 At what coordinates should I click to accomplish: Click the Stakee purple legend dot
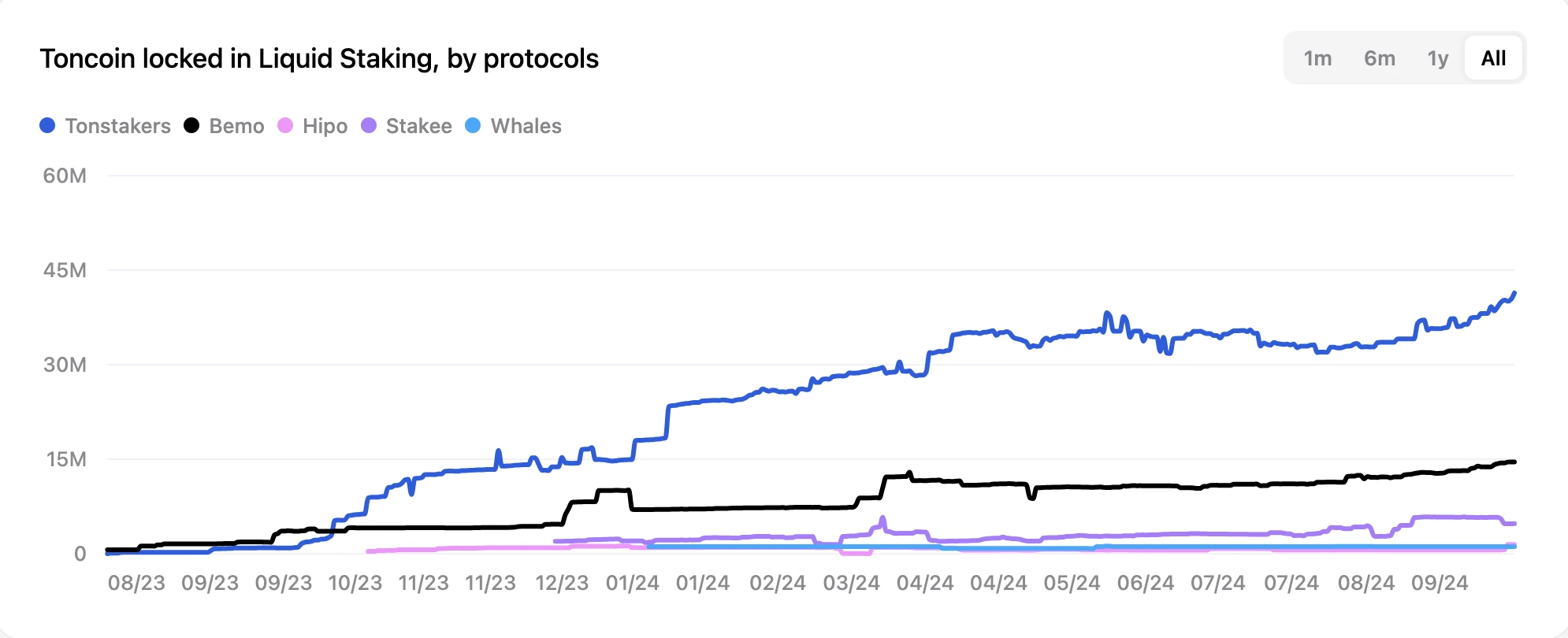(367, 125)
